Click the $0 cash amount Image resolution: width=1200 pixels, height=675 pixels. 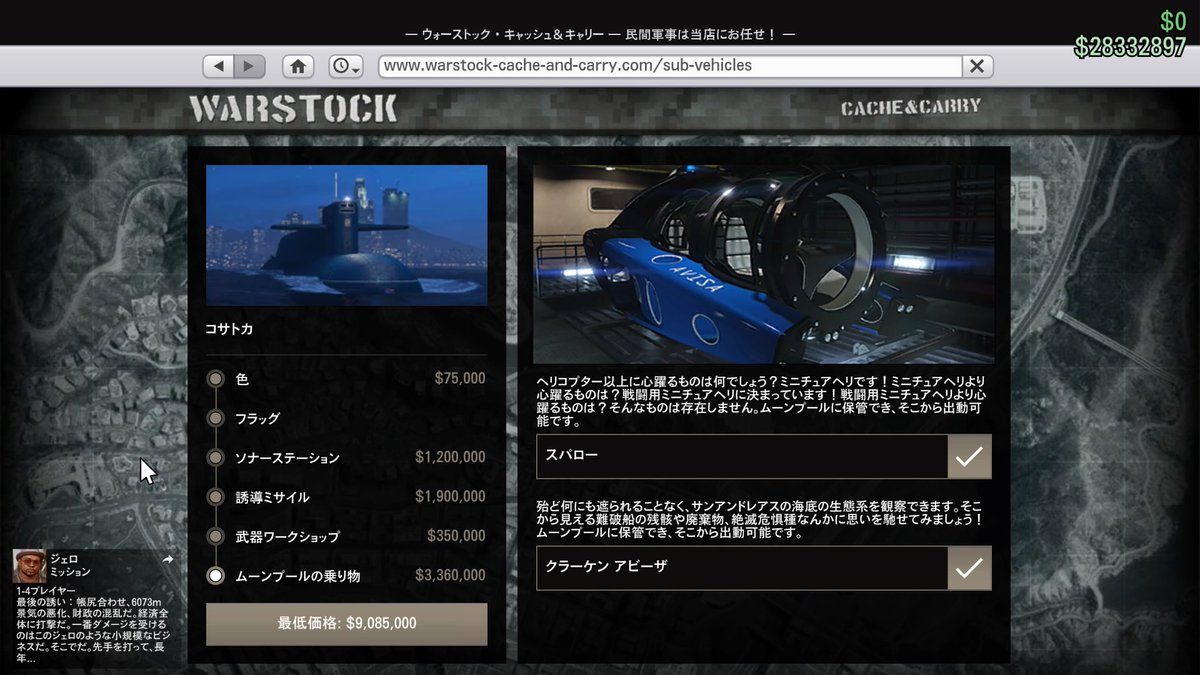1173,21
